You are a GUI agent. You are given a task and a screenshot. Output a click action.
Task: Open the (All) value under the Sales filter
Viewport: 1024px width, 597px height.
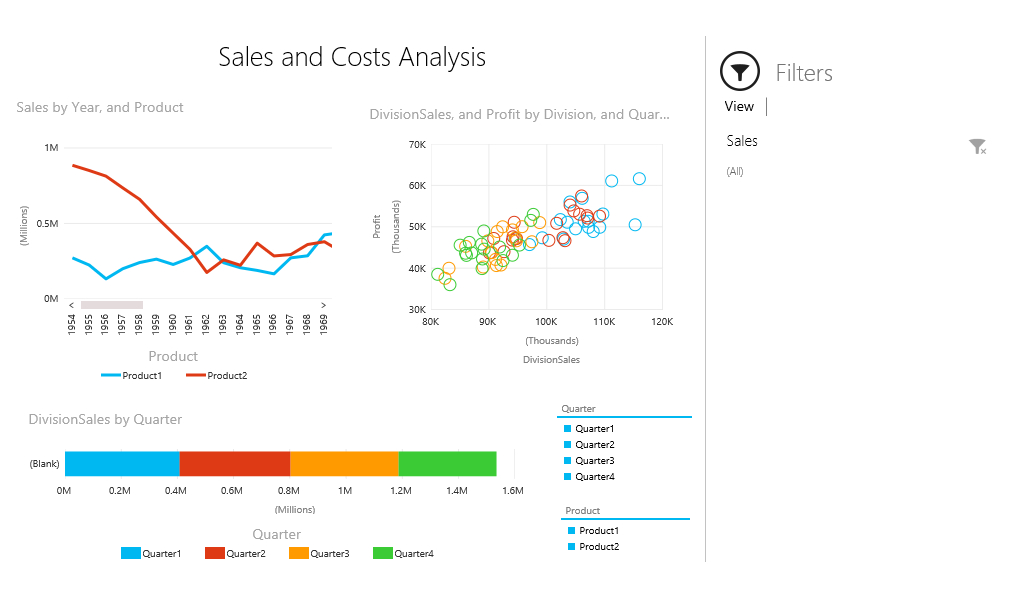pyautogui.click(x=735, y=172)
